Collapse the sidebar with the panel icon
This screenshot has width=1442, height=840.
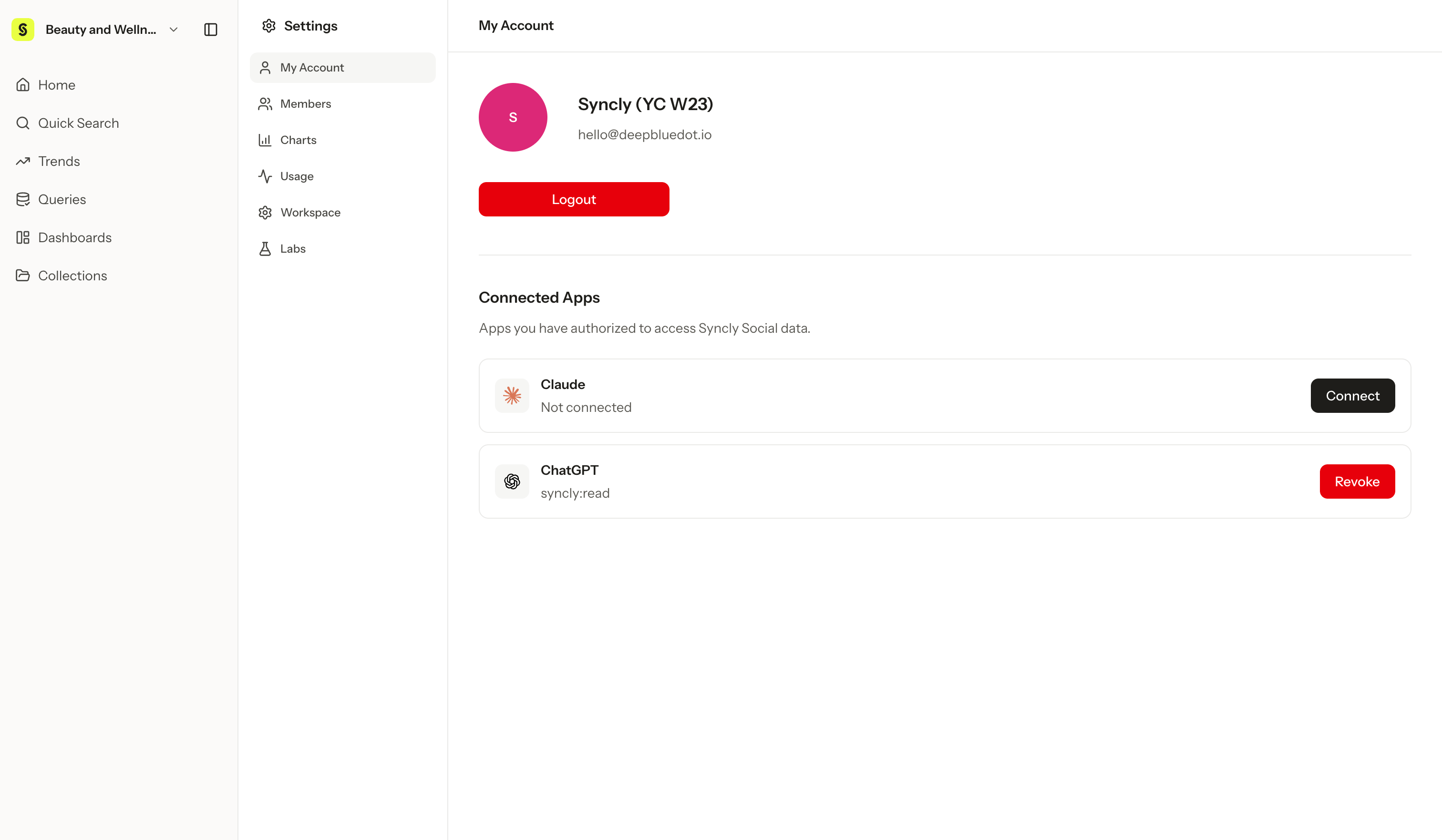[211, 29]
